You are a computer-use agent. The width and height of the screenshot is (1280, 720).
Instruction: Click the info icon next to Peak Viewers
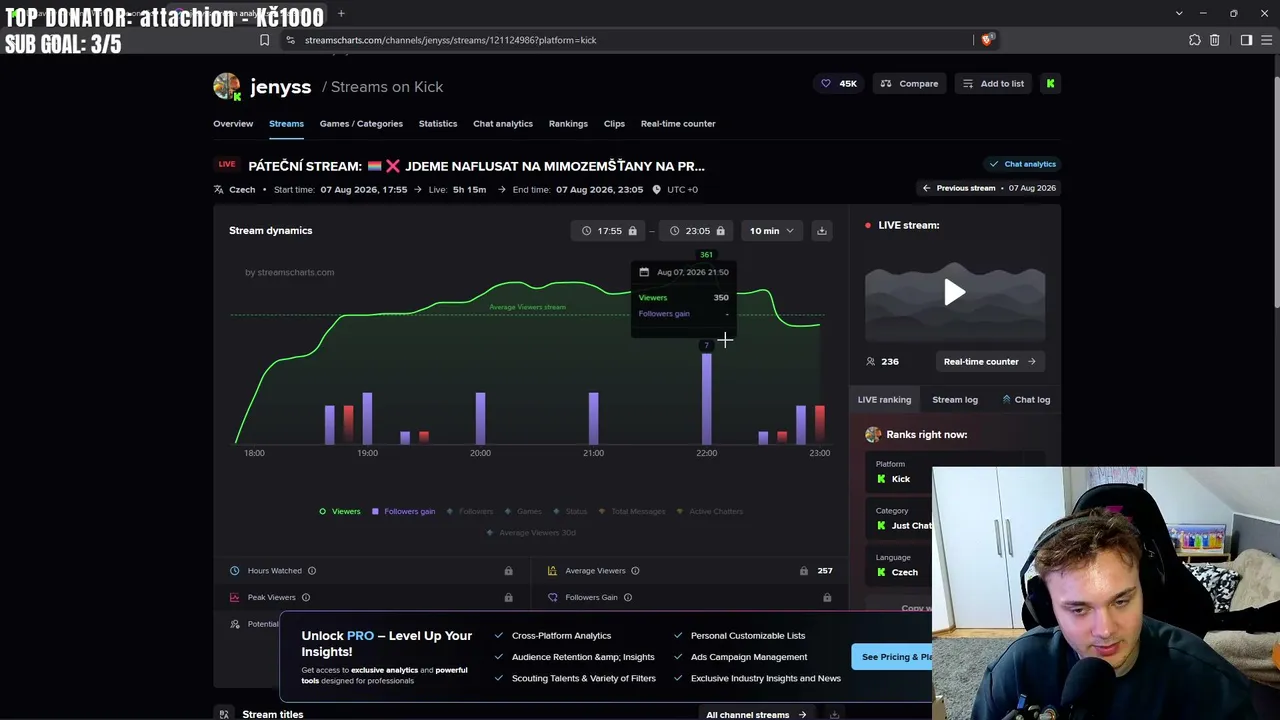pos(306,598)
